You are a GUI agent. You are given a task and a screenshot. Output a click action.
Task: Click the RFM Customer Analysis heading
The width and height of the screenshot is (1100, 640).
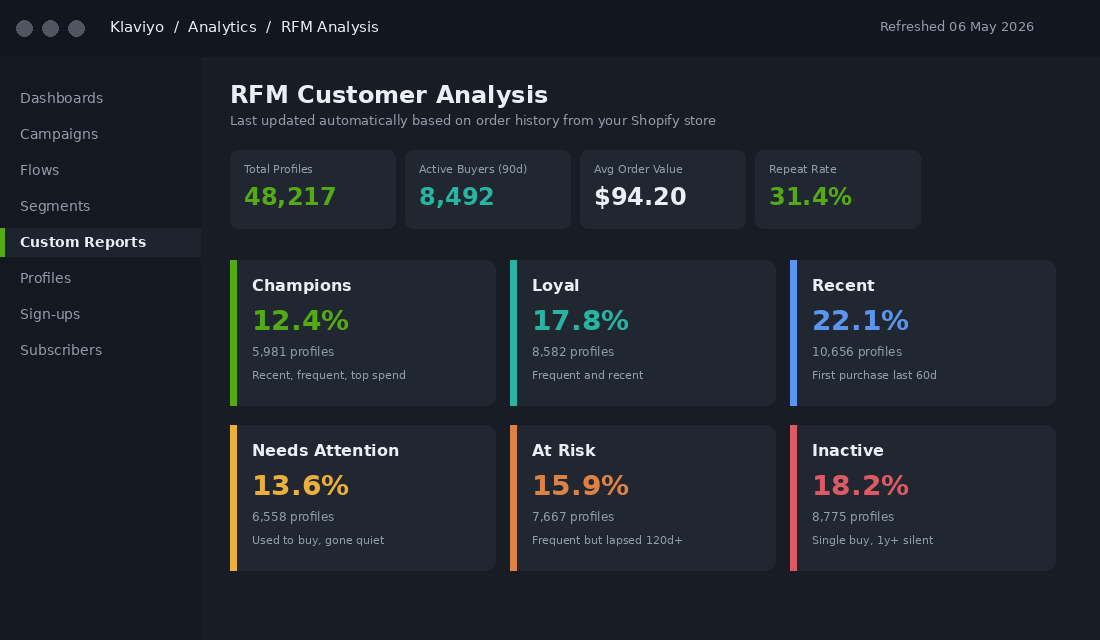pos(389,95)
